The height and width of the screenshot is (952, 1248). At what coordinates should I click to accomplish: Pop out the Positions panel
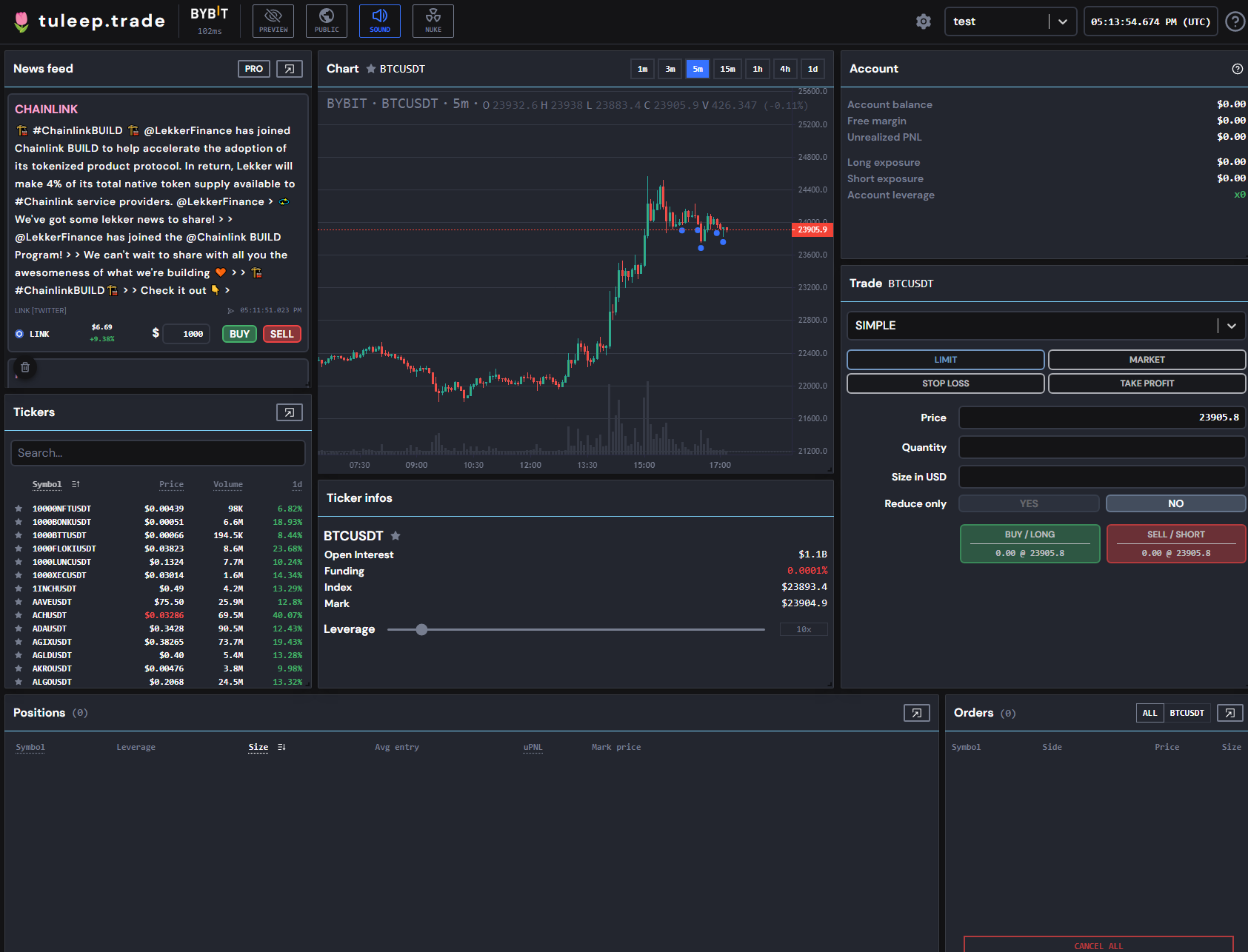[x=917, y=713]
